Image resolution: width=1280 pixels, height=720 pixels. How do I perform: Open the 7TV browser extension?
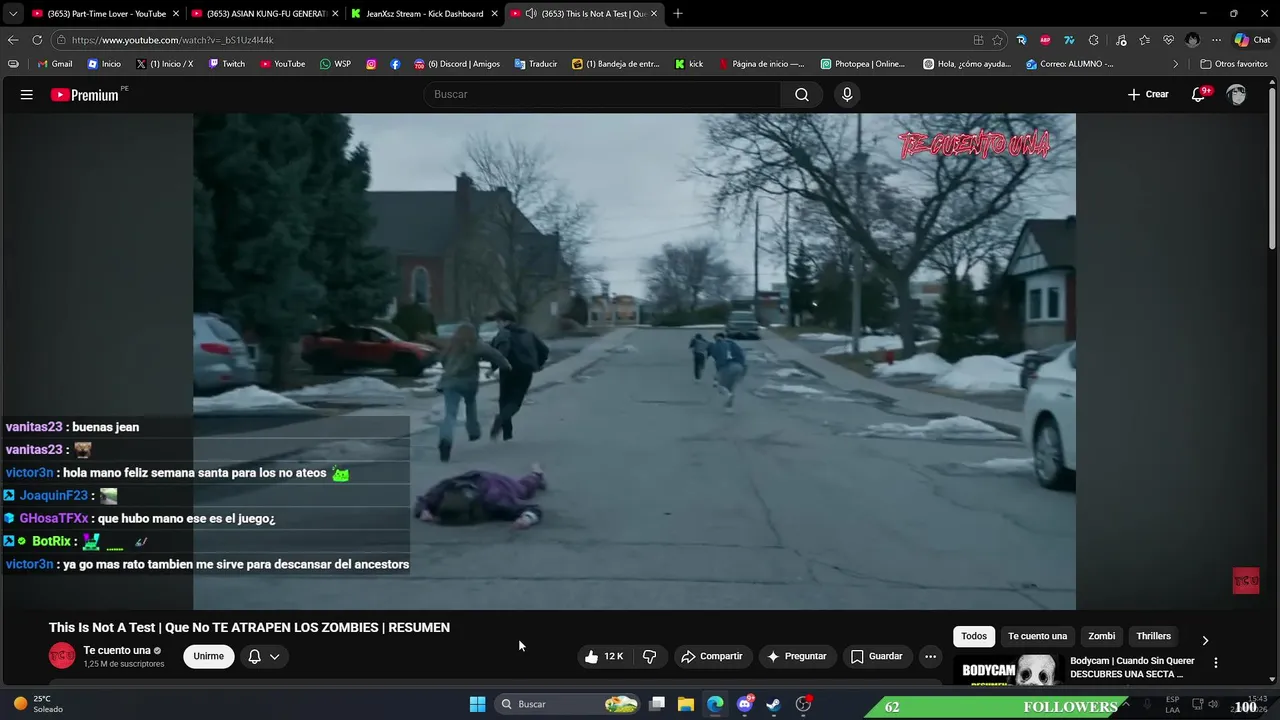1069,40
